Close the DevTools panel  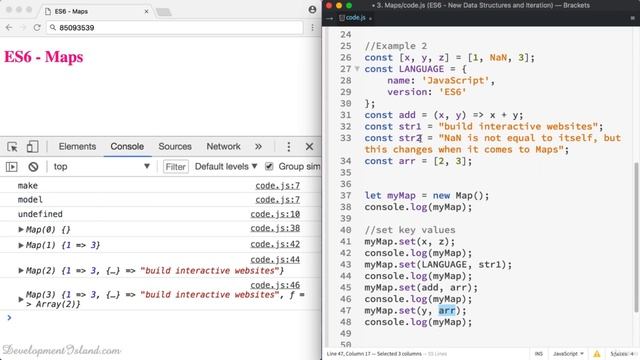tap(309, 147)
